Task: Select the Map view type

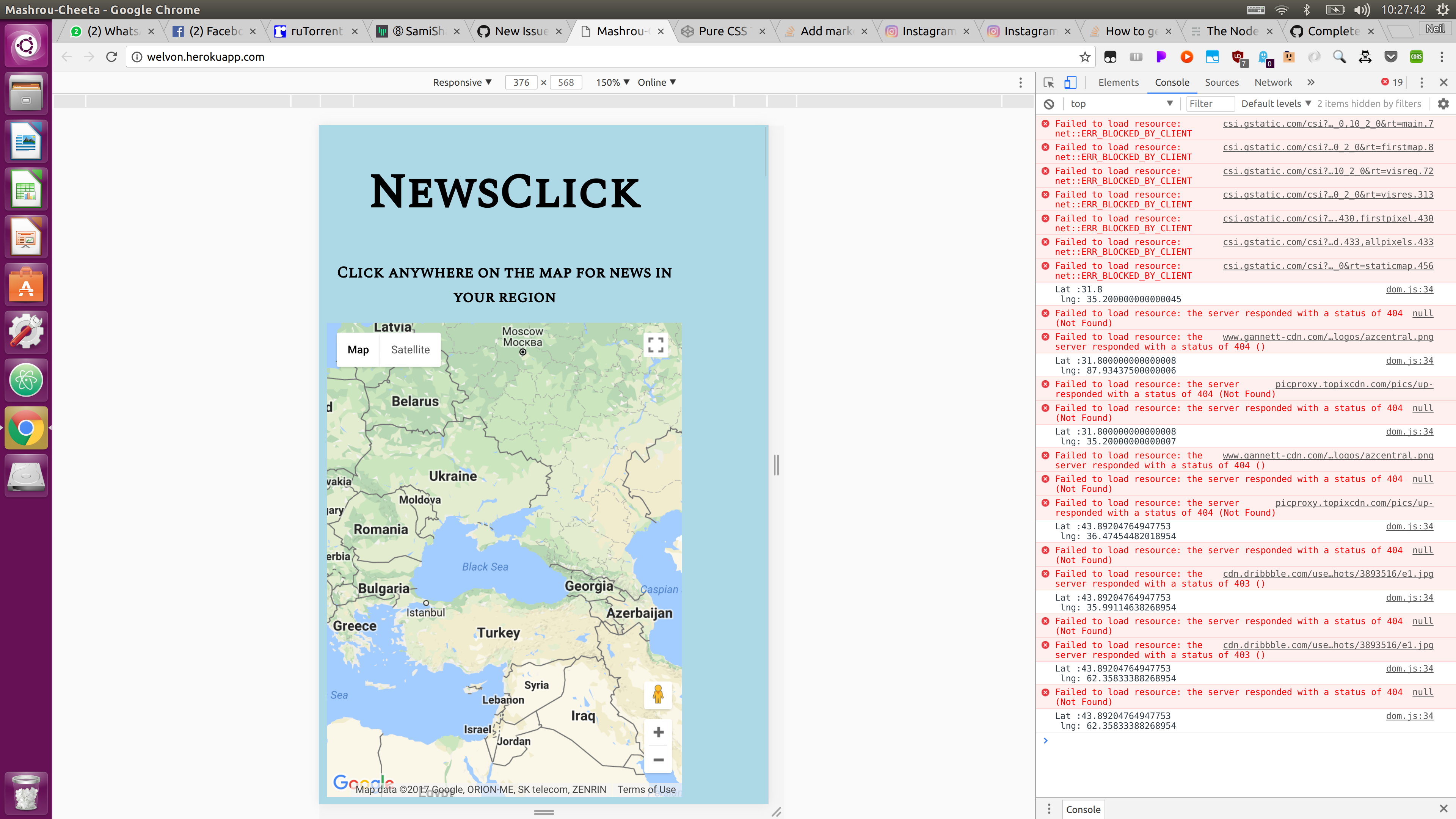Action: [x=358, y=350]
